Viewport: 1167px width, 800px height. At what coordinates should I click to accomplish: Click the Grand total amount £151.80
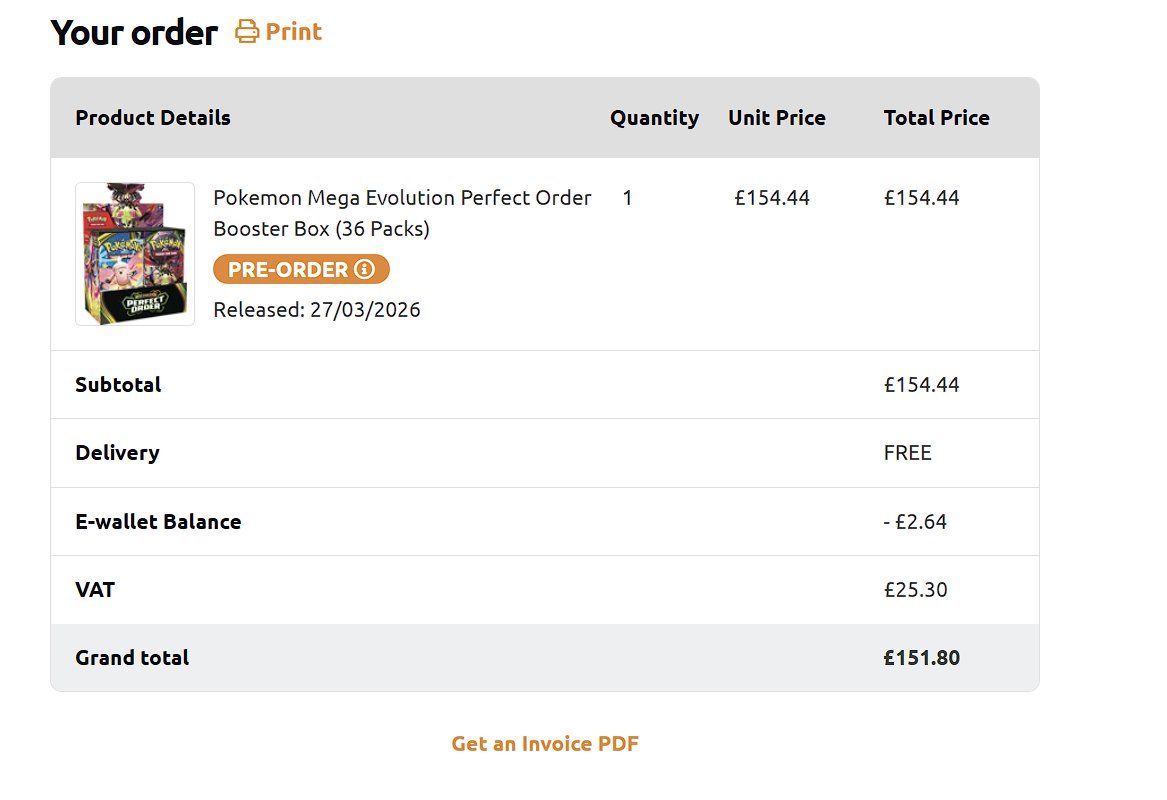[921, 658]
